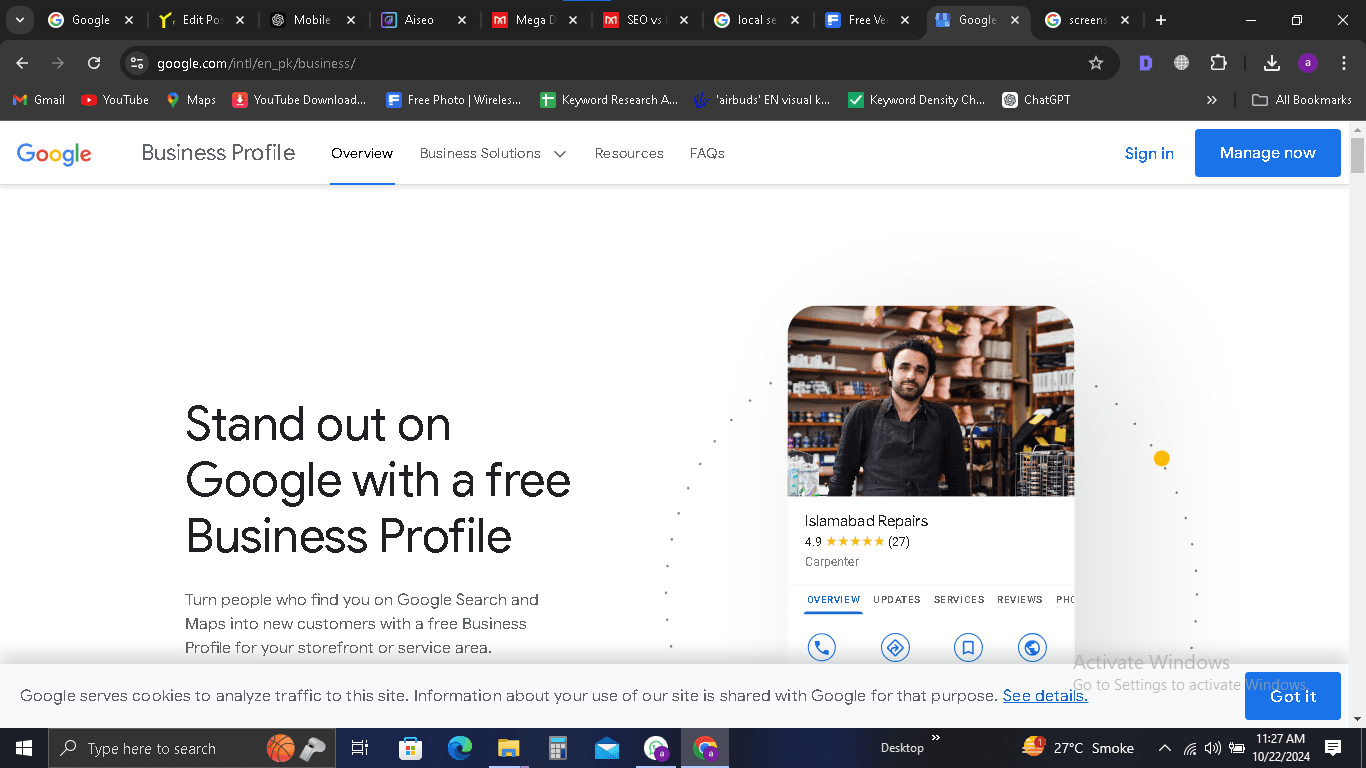
Task: Open the Gmail bookmark
Action: (39, 100)
